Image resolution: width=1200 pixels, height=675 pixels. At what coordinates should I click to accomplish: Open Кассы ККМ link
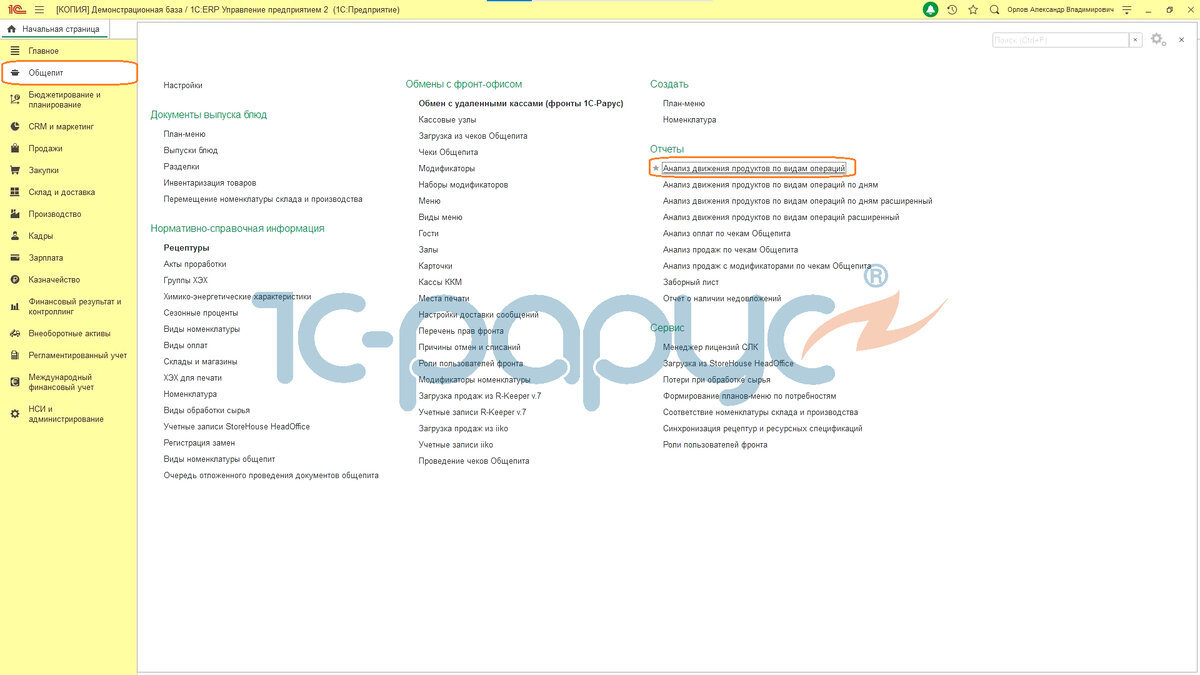pyautogui.click(x=441, y=282)
